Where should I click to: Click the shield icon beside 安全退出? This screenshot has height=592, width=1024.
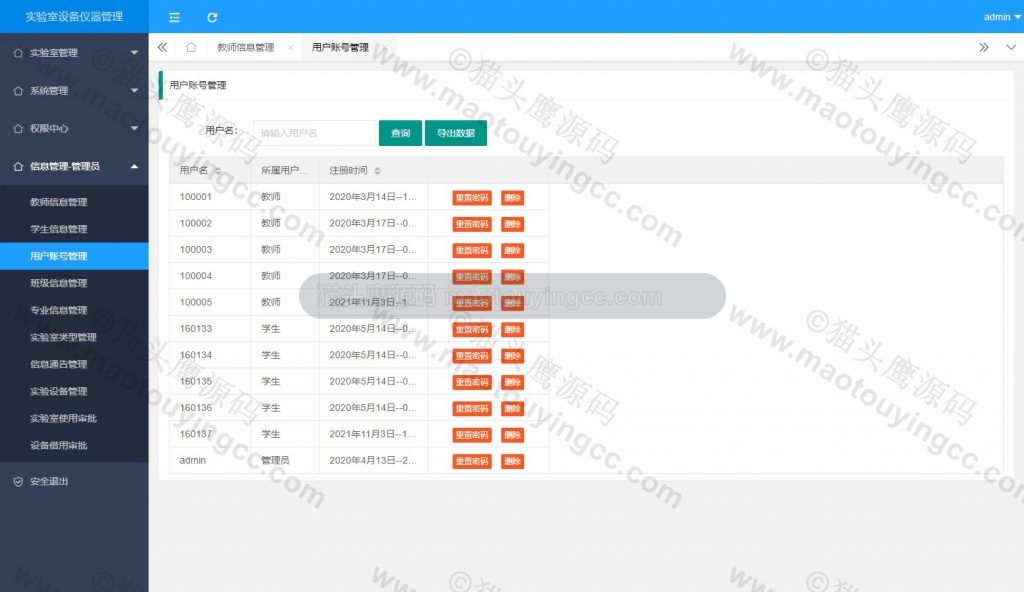[x=18, y=482]
